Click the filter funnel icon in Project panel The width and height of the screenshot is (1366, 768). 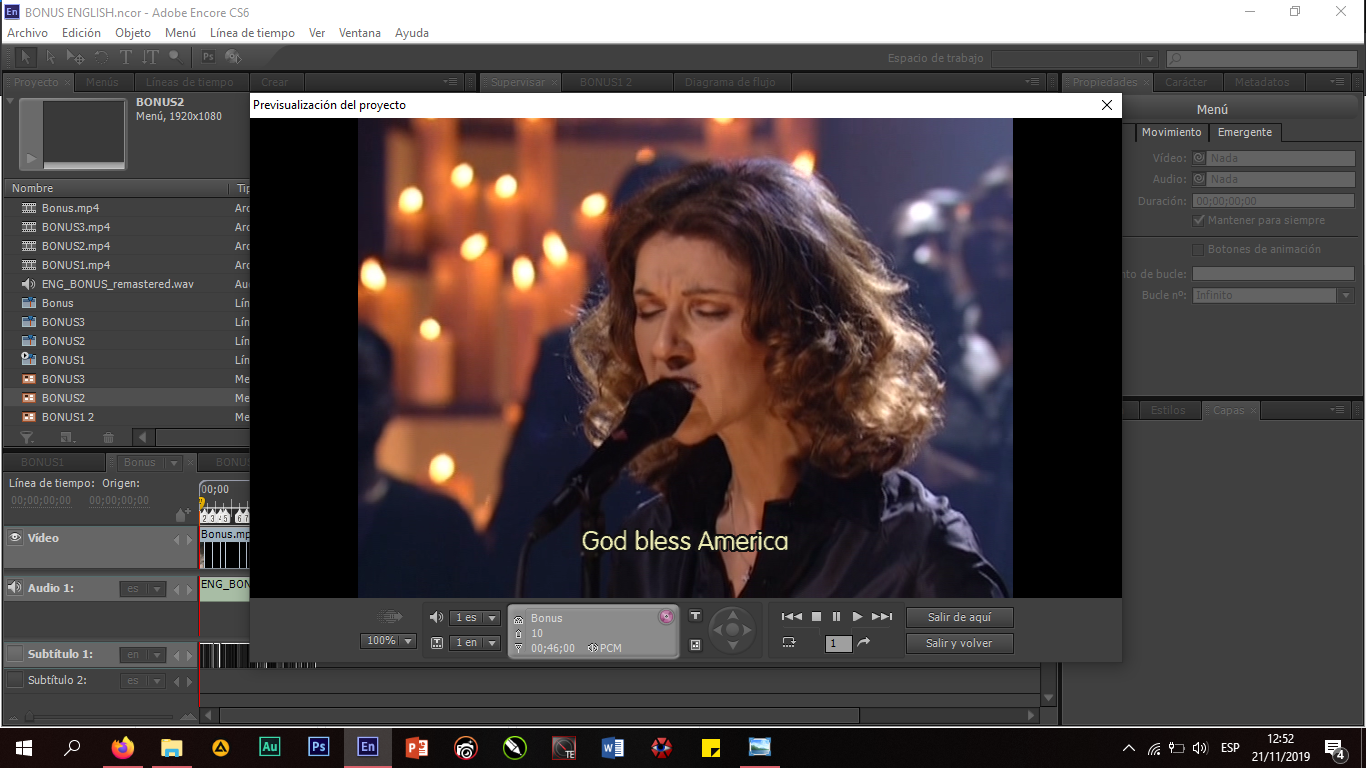click(x=28, y=437)
